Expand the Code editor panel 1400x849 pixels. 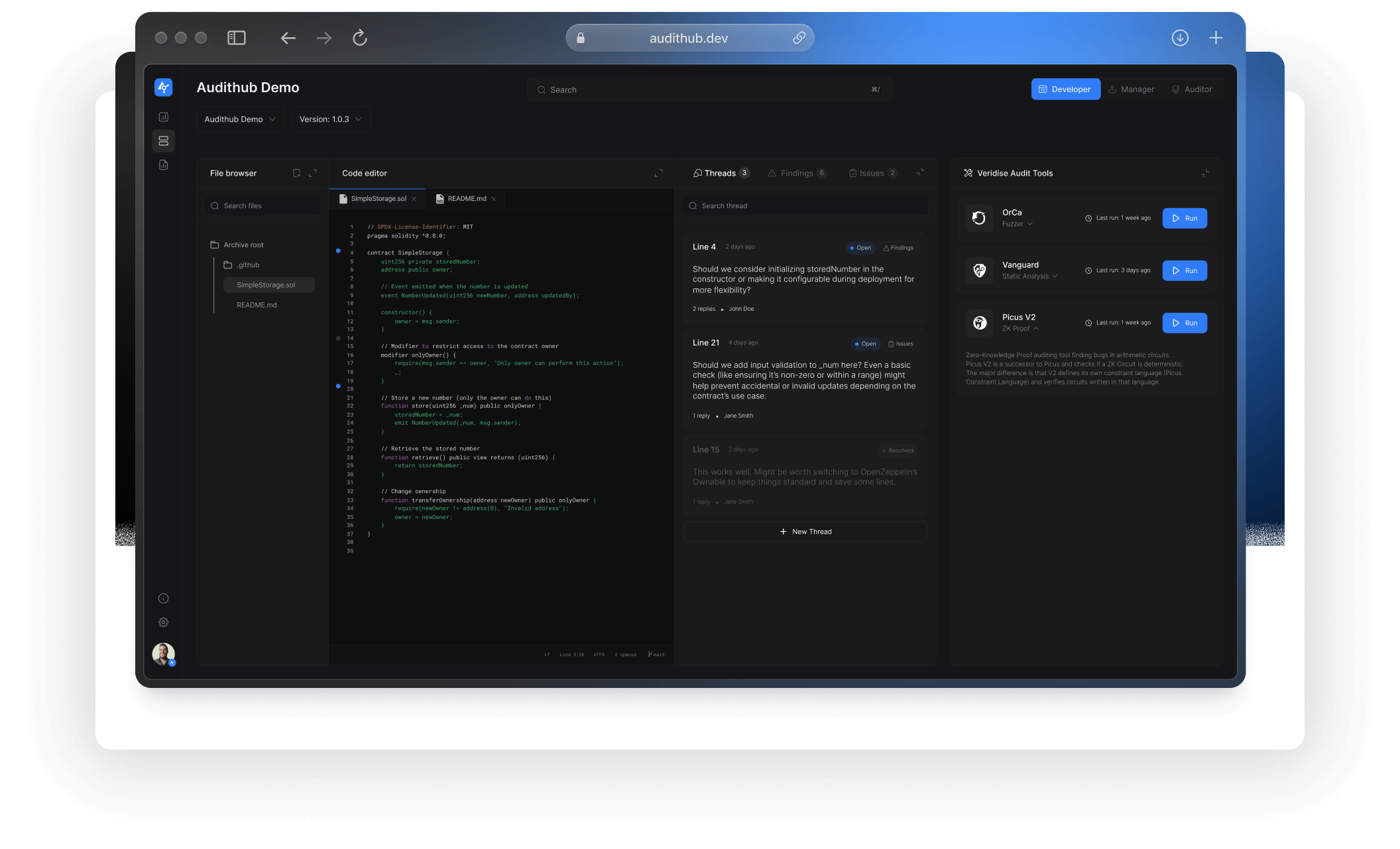[x=658, y=173]
